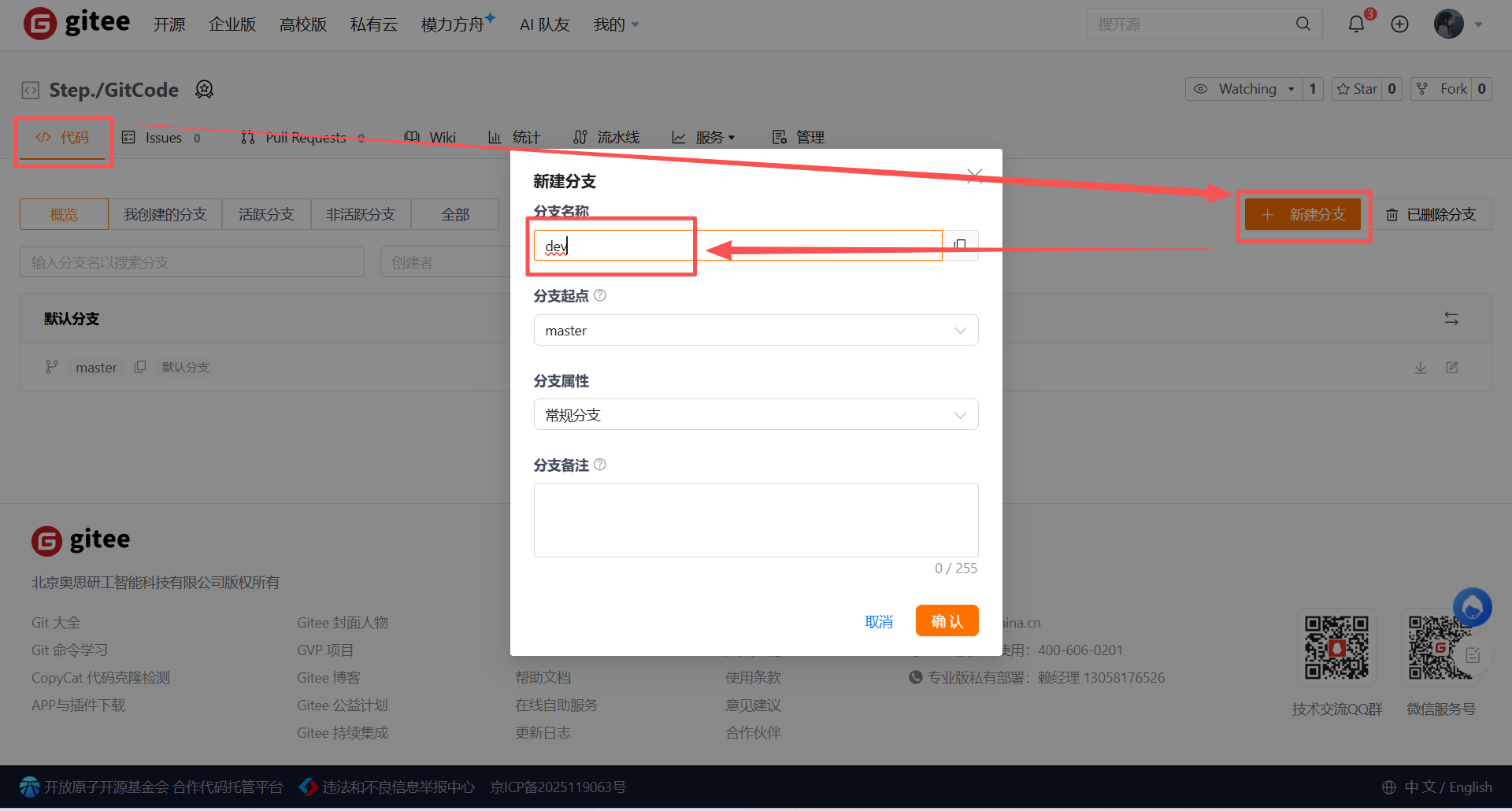Click the help icon next to 分支起点
Viewport: 1512px width, 811px height.
(600, 295)
